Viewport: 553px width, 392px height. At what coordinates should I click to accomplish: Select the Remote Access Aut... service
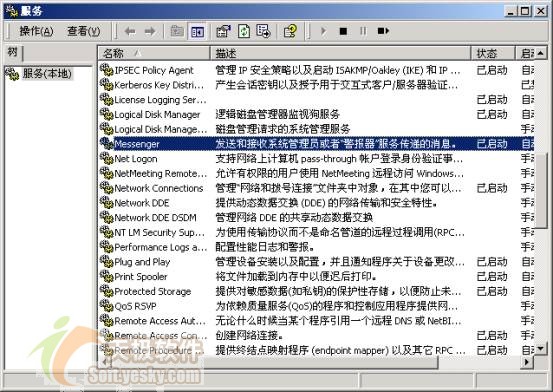pos(160,321)
